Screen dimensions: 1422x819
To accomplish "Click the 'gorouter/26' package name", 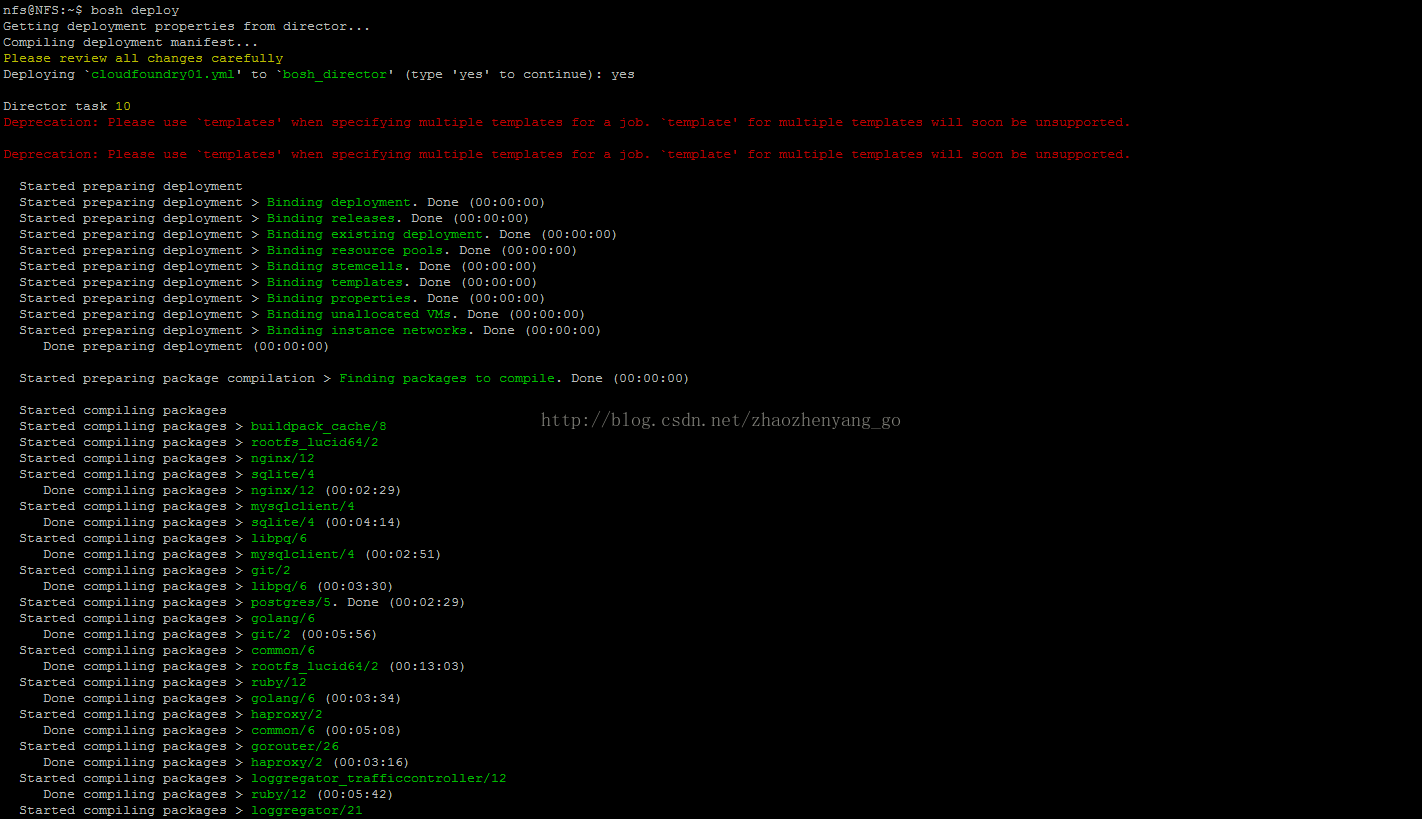I will click(295, 746).
